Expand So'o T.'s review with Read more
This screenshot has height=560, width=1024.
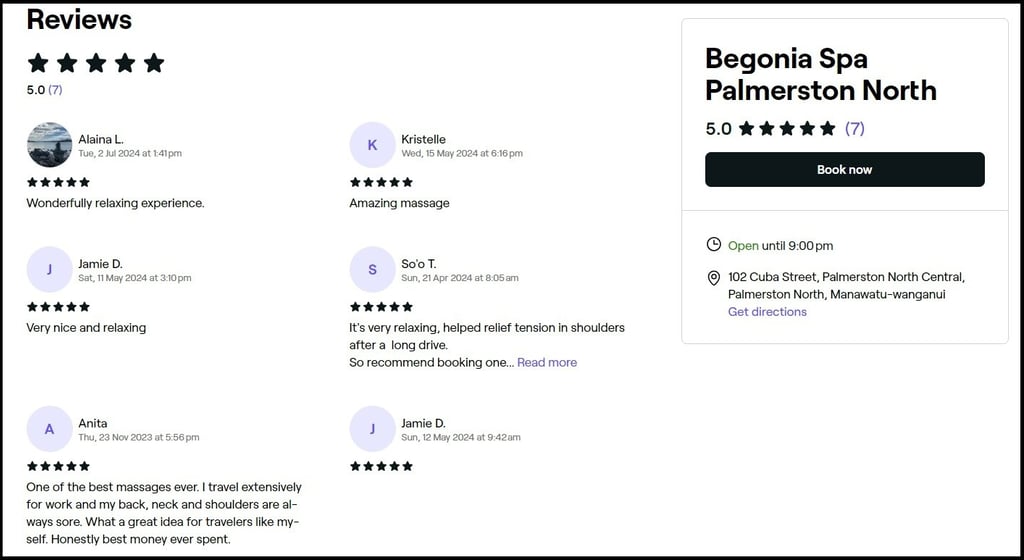(547, 362)
